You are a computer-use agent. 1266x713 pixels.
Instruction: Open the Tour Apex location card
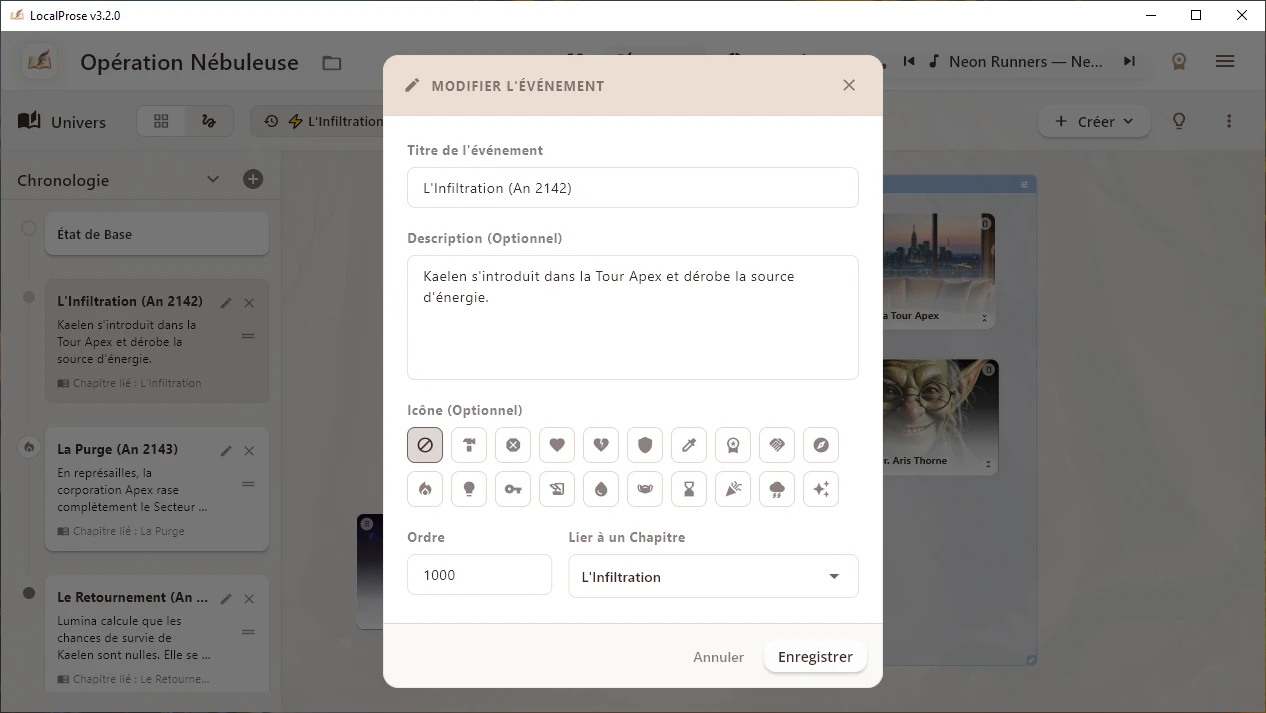pos(940,270)
